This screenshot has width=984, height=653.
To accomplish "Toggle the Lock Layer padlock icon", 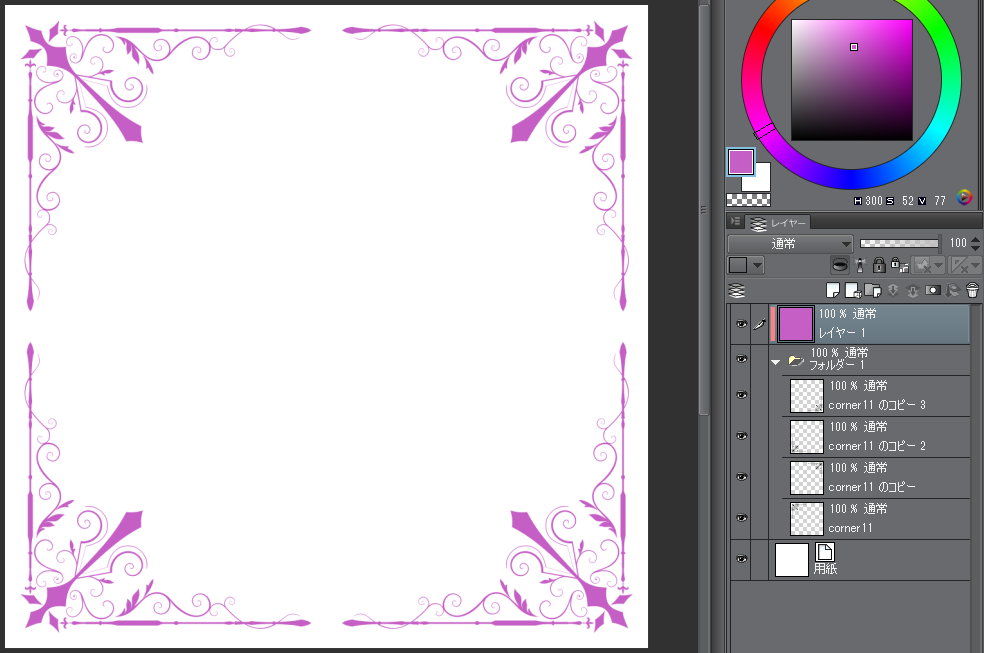I will click(x=879, y=265).
